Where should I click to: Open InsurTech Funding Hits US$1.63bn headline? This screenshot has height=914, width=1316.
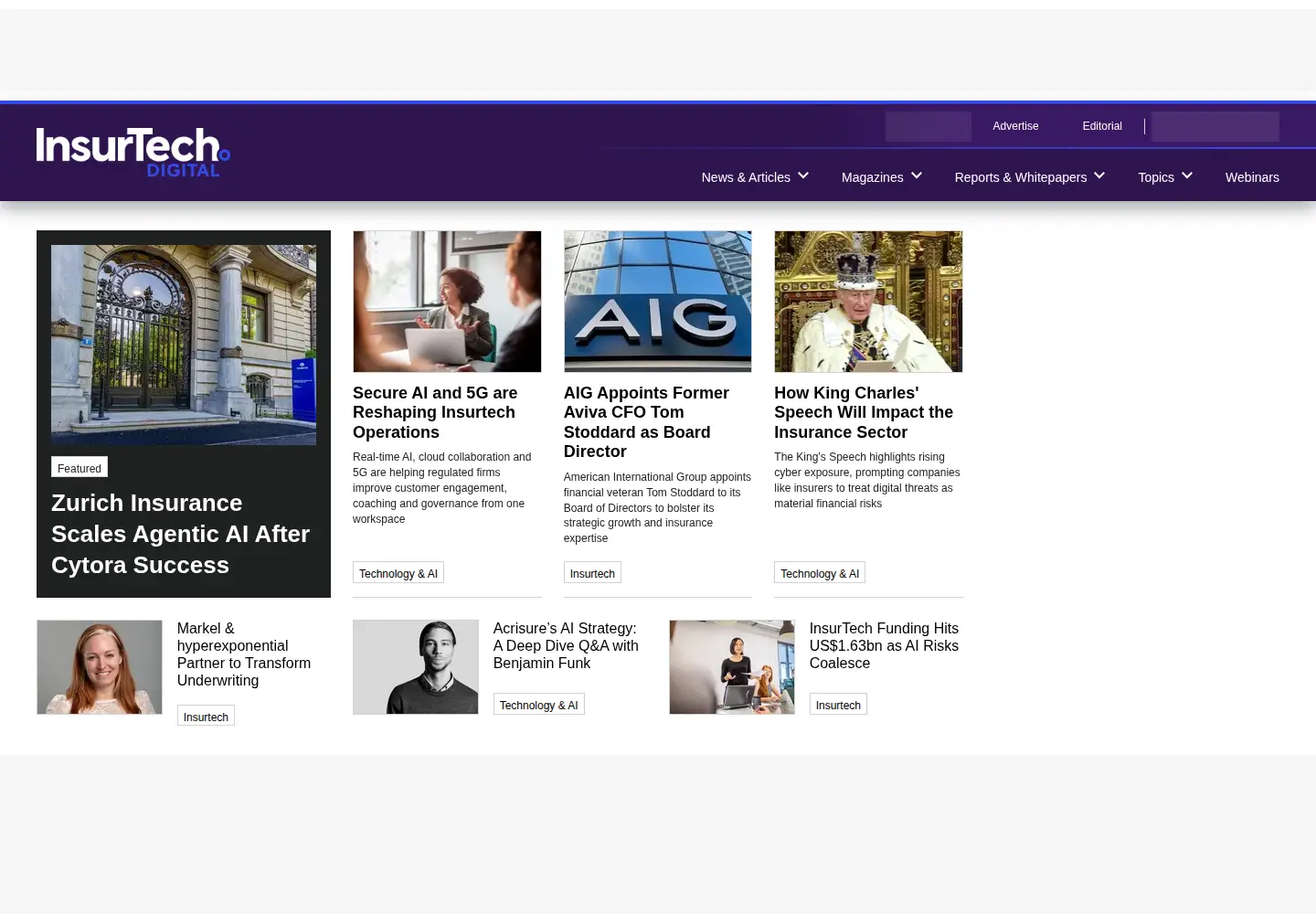coord(884,645)
